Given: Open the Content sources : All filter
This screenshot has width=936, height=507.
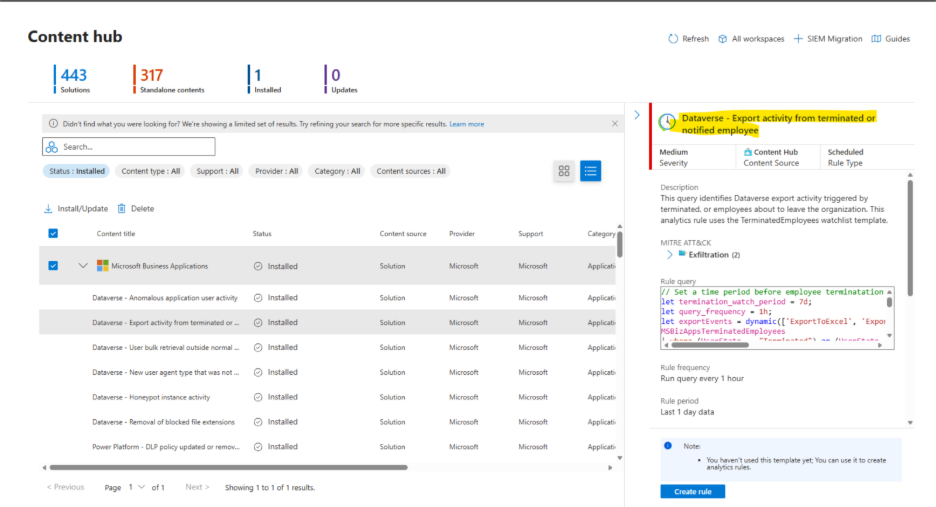Looking at the screenshot, I should click(x=411, y=171).
